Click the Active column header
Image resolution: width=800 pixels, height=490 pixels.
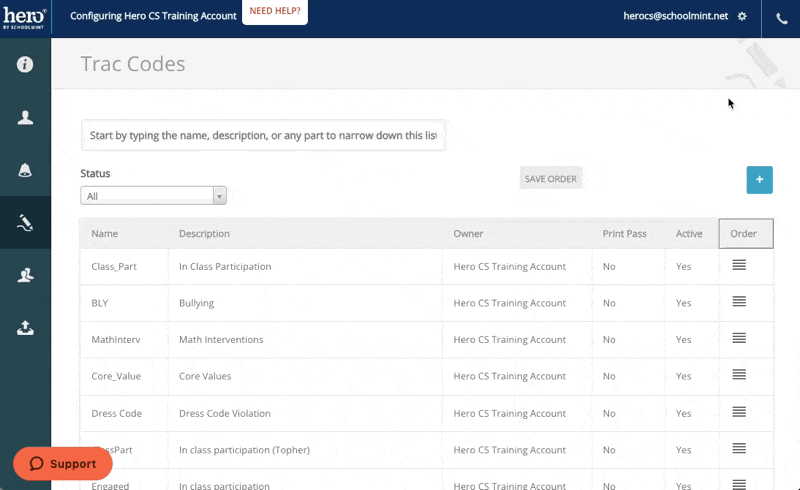[x=689, y=234]
